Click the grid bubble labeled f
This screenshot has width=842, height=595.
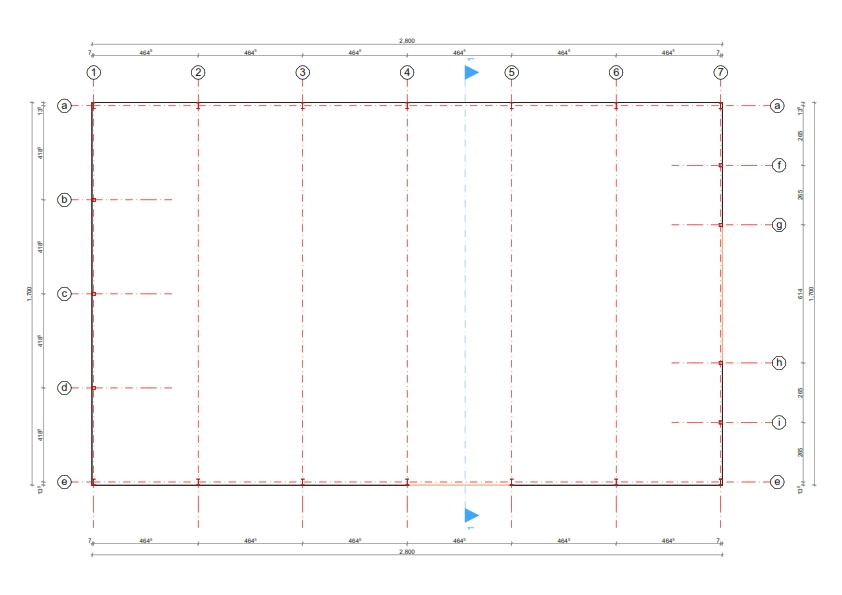point(779,165)
